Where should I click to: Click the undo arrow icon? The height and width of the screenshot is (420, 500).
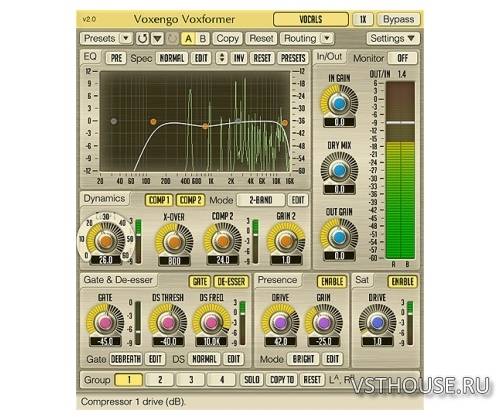(x=143, y=39)
